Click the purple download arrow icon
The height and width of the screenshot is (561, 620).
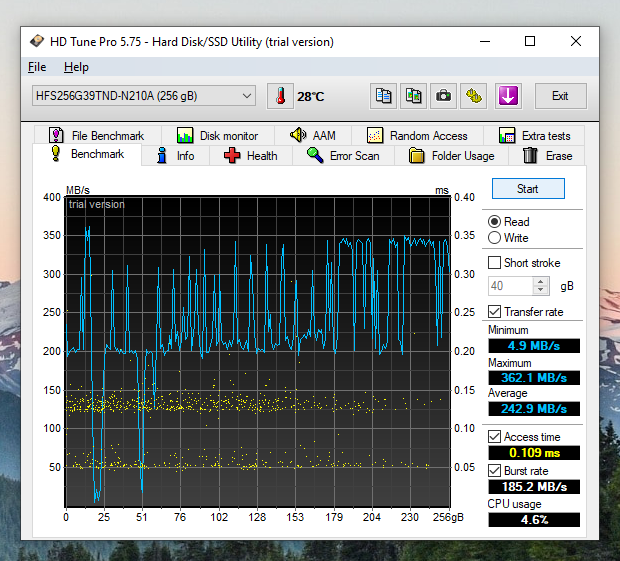[x=508, y=96]
